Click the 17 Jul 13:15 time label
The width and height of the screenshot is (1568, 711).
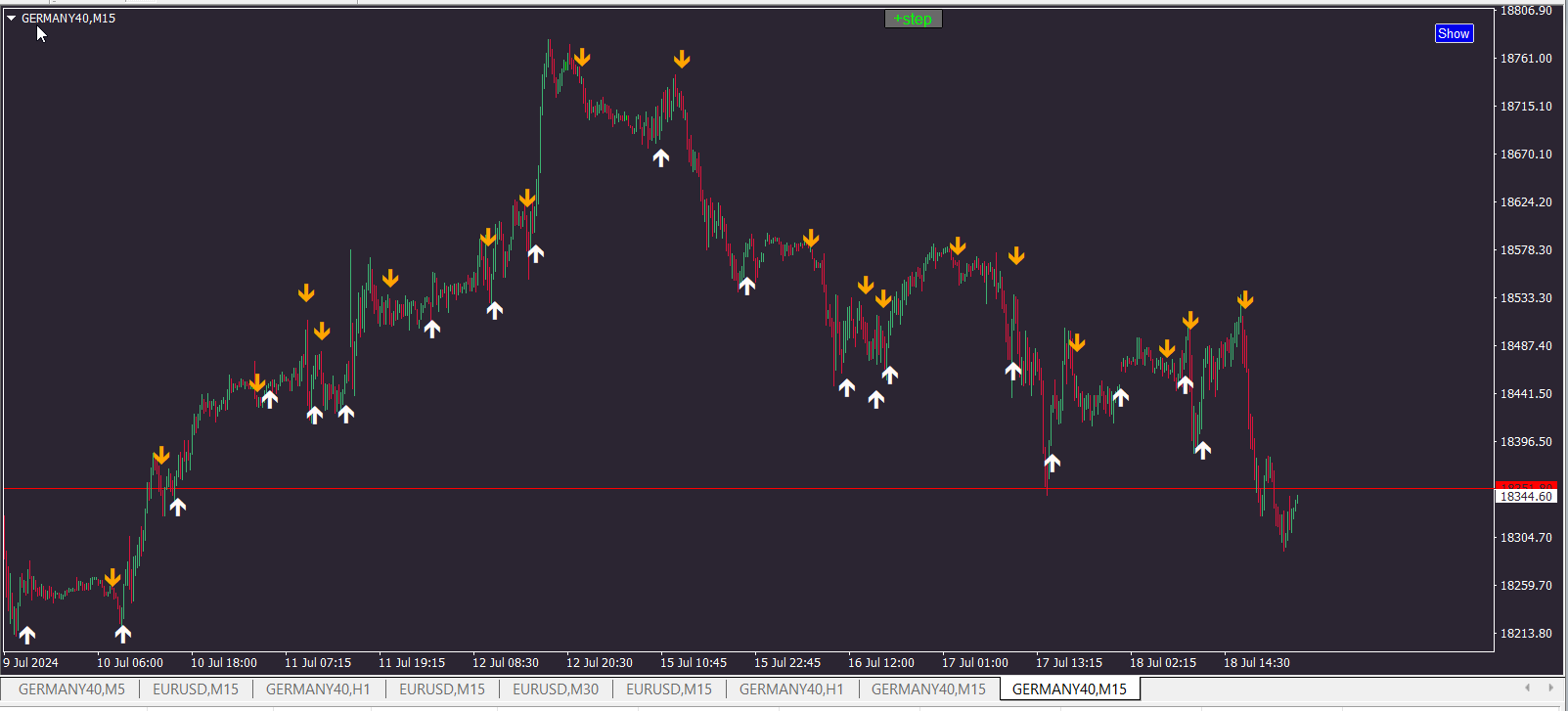tap(1069, 663)
